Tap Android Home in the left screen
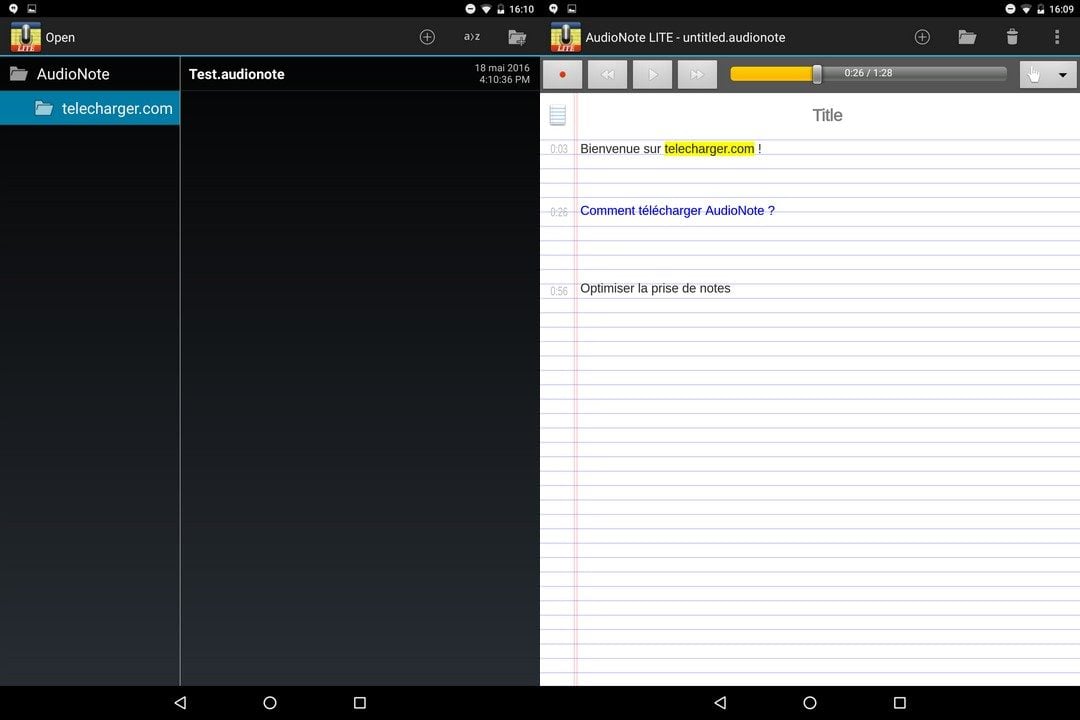This screenshot has width=1080, height=720. [270, 703]
